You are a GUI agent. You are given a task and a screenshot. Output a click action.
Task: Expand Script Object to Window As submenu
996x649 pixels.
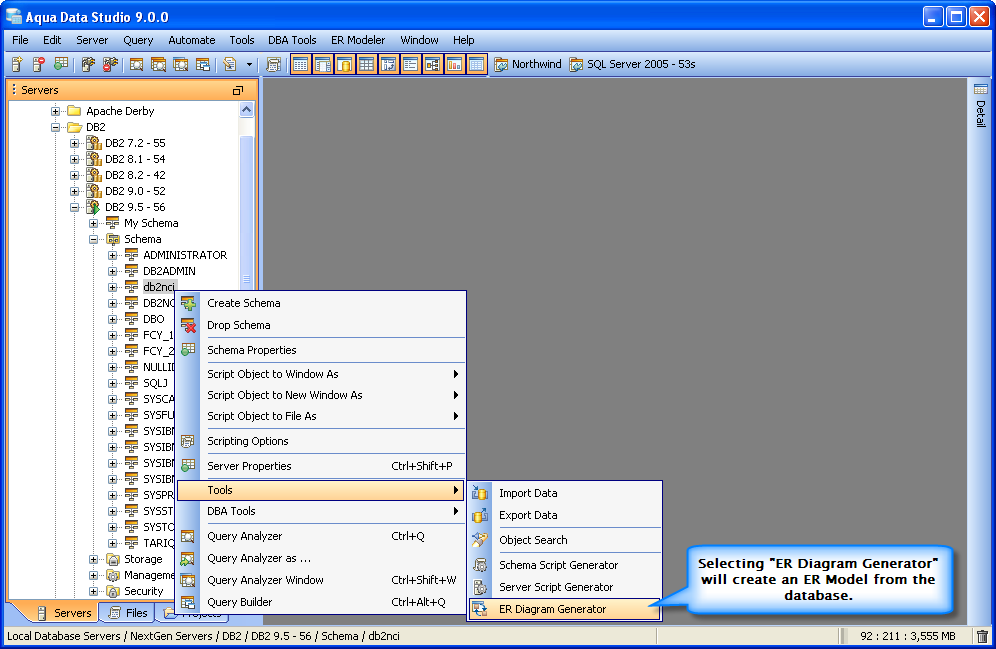pos(321,374)
